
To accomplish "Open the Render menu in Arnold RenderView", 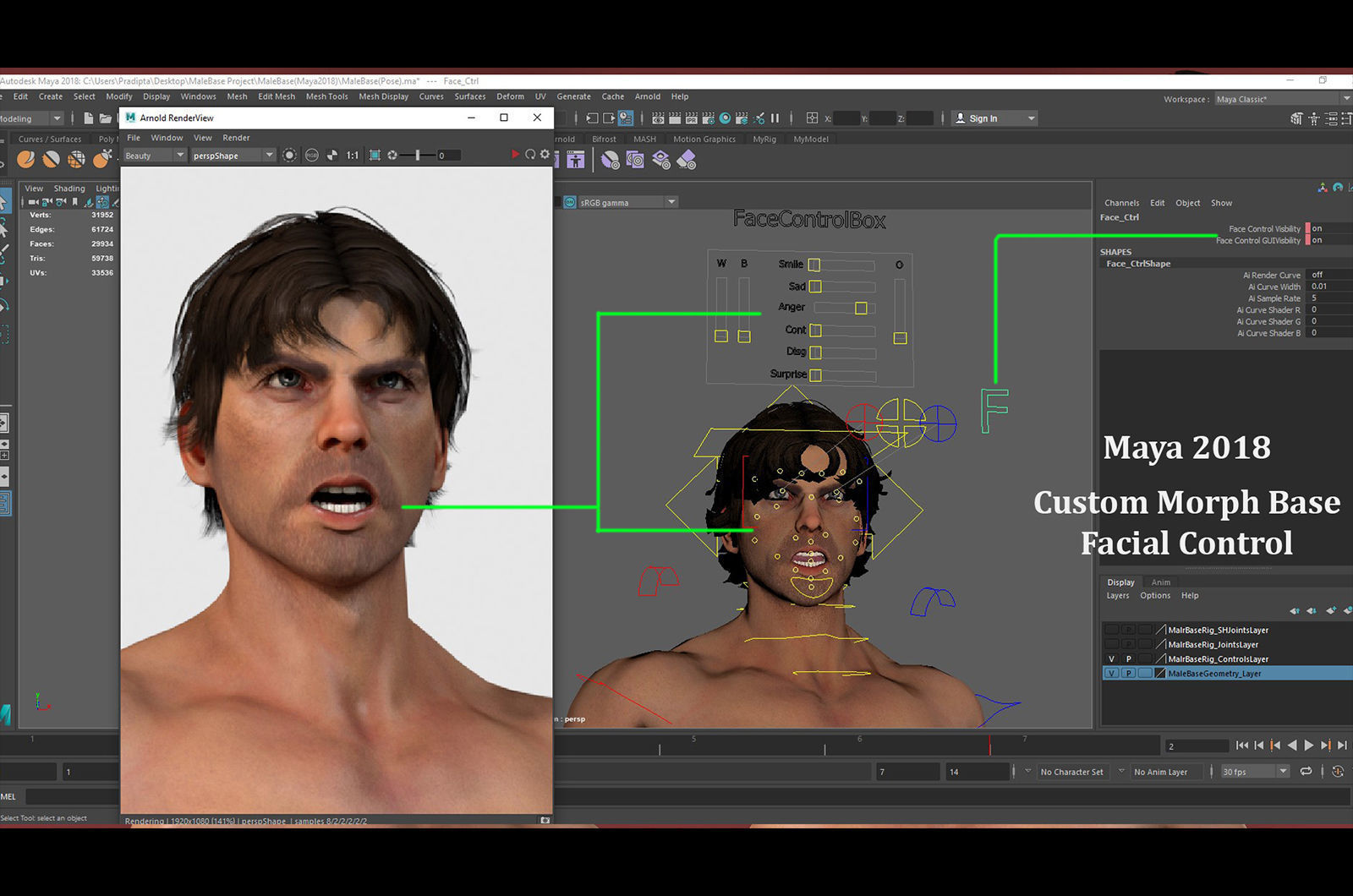I will pyautogui.click(x=236, y=137).
